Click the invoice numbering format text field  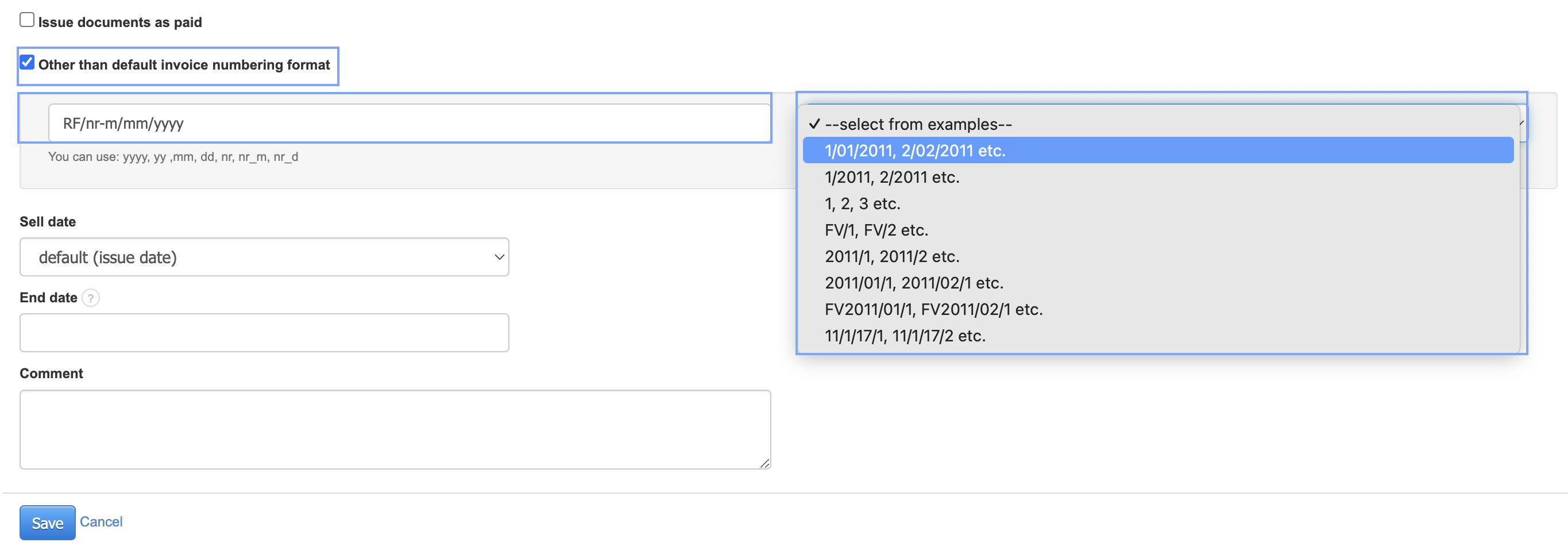coord(409,124)
